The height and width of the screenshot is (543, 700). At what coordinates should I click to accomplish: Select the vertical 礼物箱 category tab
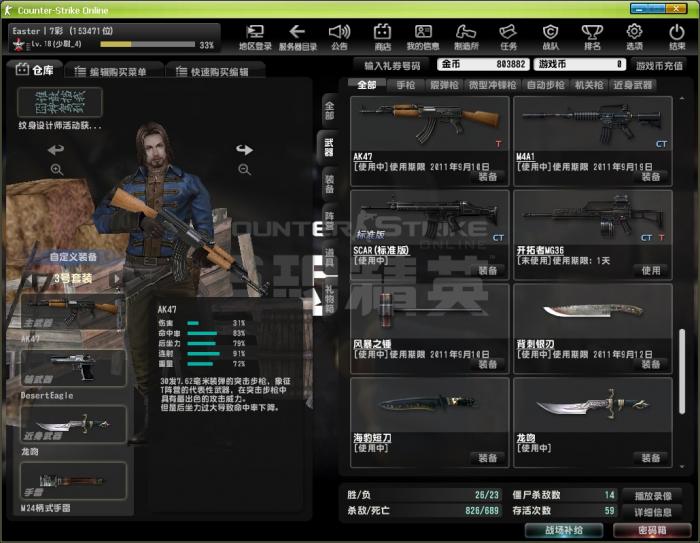point(329,297)
